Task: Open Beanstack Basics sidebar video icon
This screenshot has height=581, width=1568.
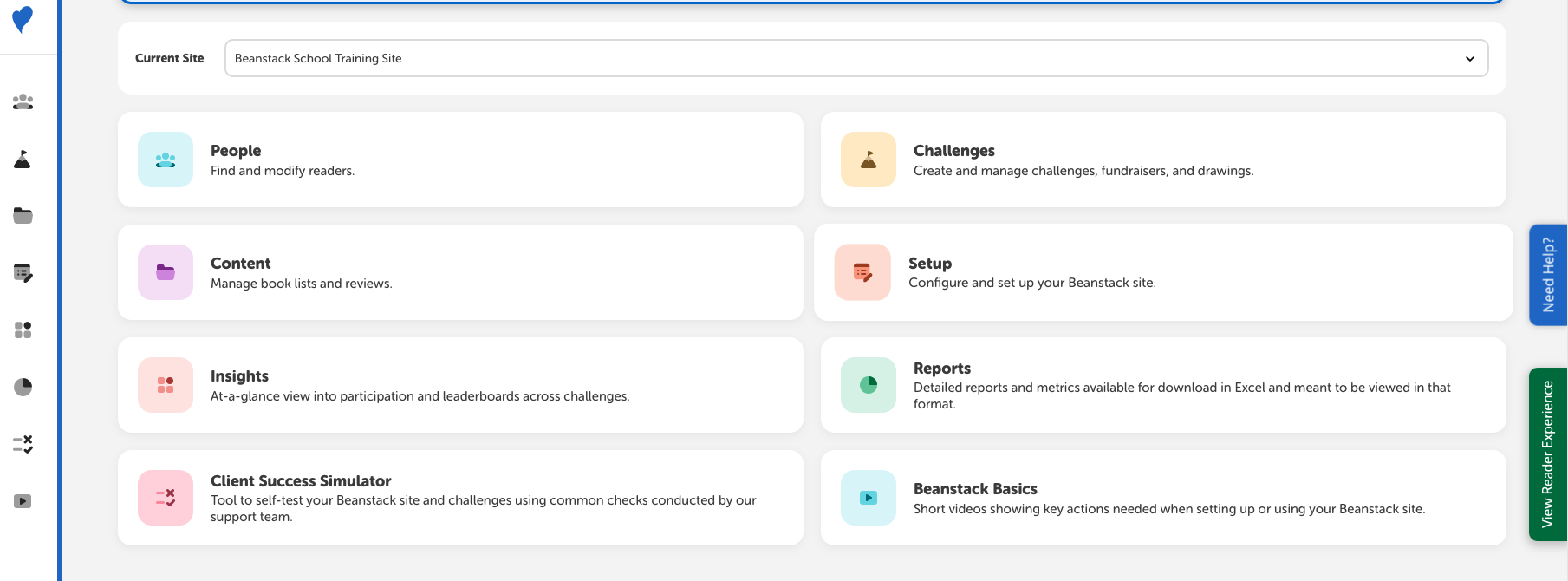Action: pos(23,501)
